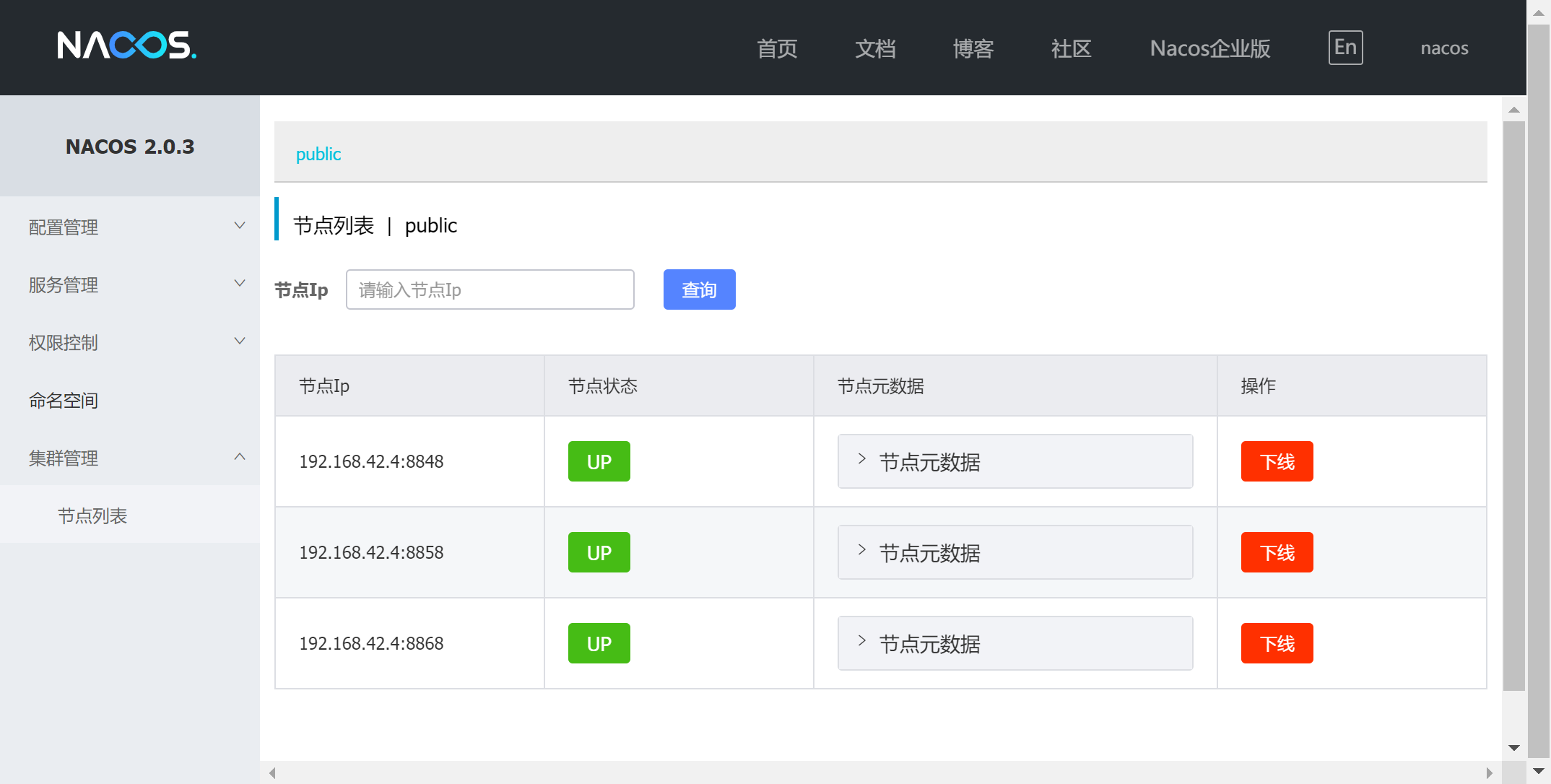Switch language with the En button
This screenshot has height=784, width=1551.
coord(1345,48)
